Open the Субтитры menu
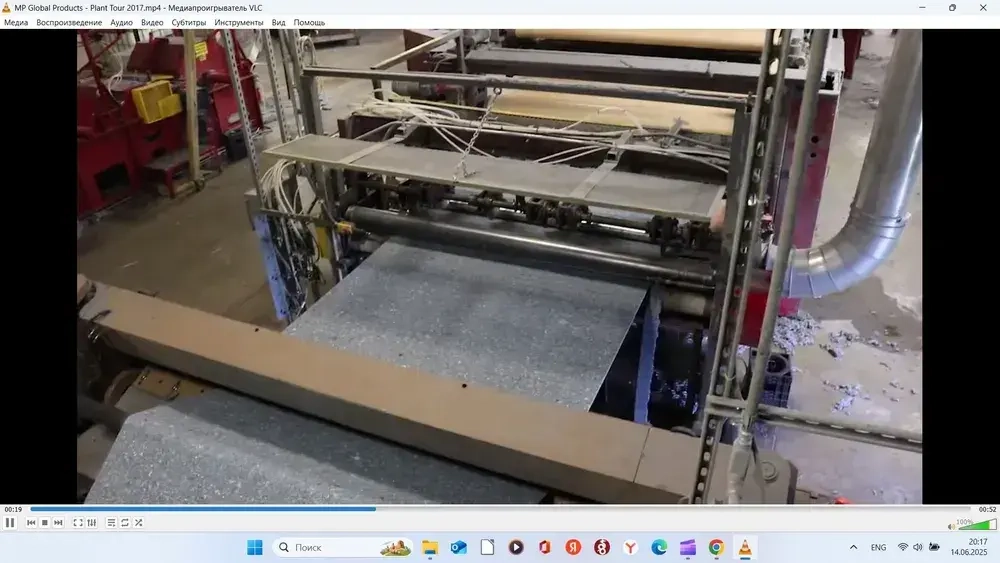 pyautogui.click(x=189, y=22)
